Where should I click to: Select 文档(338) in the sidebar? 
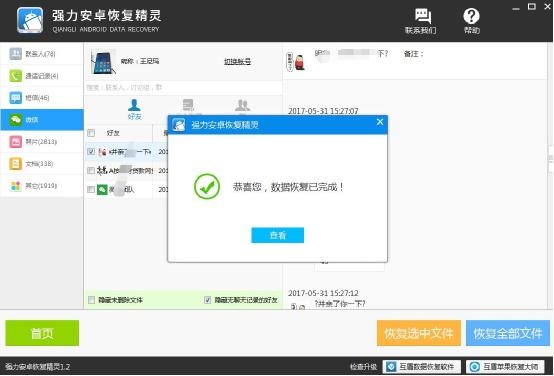[42, 164]
